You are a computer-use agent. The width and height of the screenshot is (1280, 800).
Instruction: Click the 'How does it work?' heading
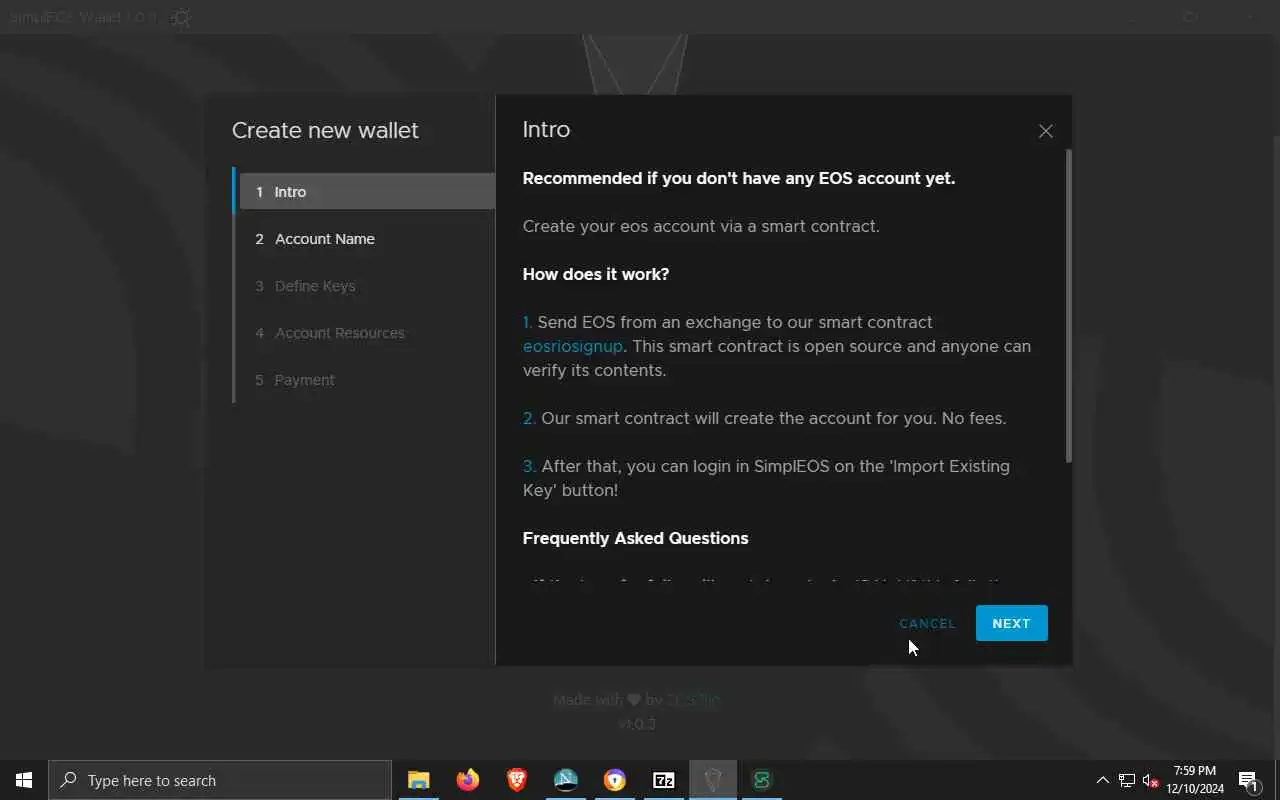[x=596, y=274]
